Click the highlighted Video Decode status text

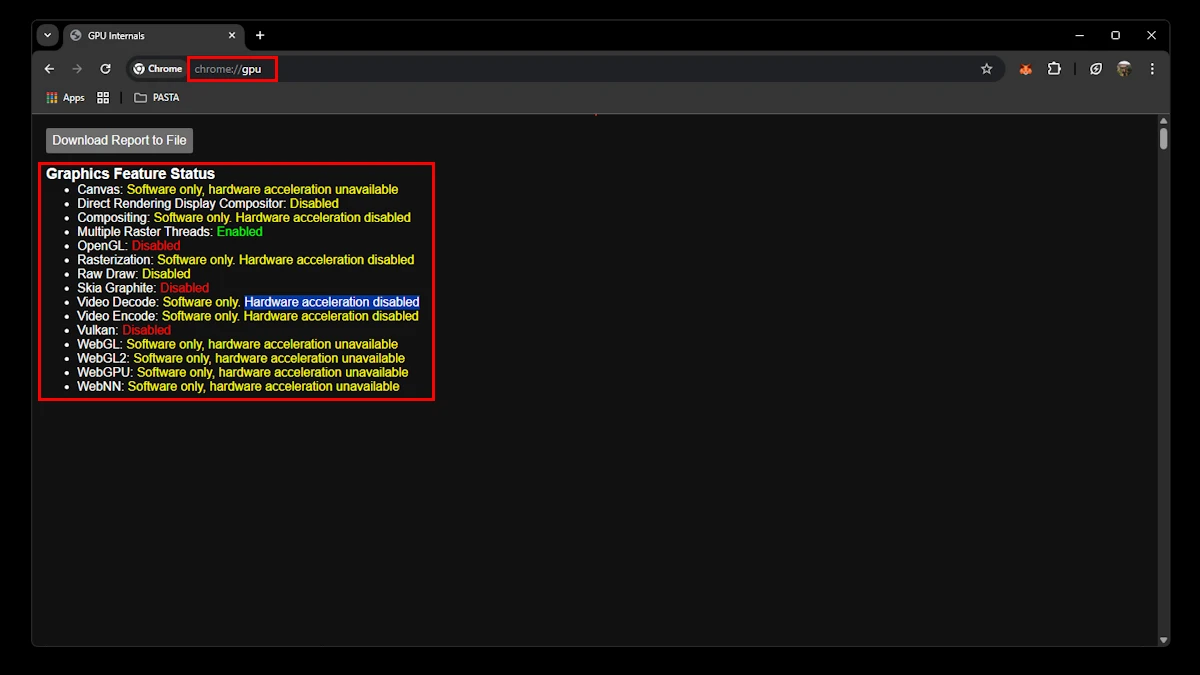point(331,302)
